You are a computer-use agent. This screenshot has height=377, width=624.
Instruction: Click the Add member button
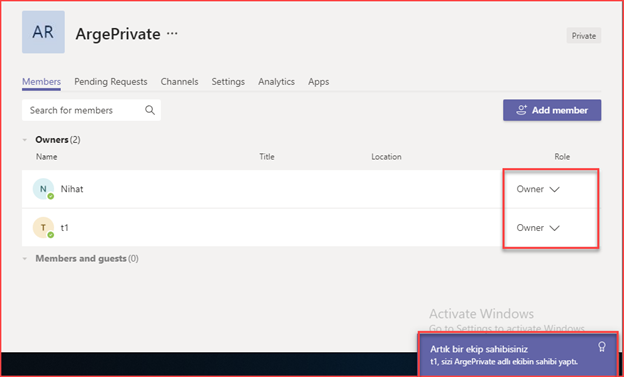[x=552, y=110]
